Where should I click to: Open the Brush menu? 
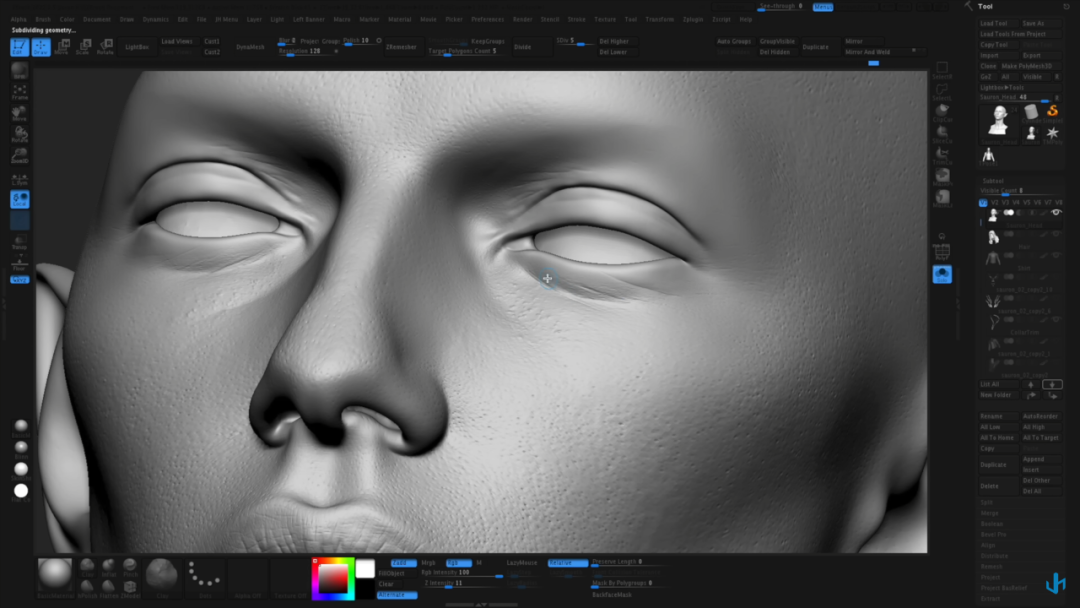click(43, 19)
